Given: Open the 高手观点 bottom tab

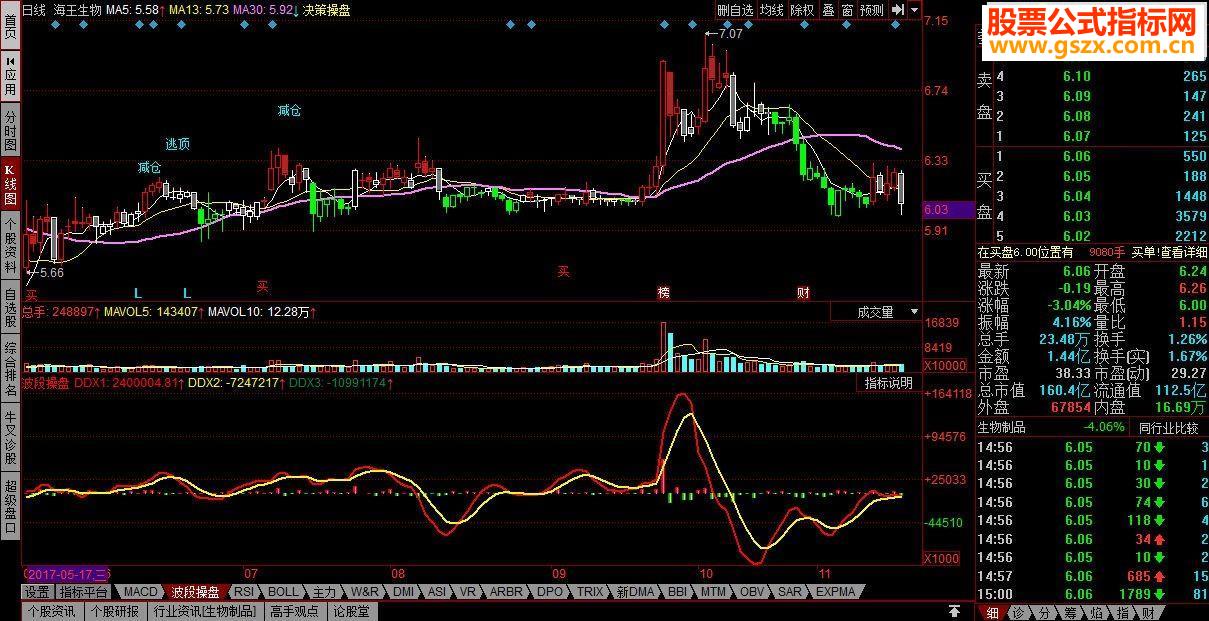Looking at the screenshot, I should tap(294, 611).
